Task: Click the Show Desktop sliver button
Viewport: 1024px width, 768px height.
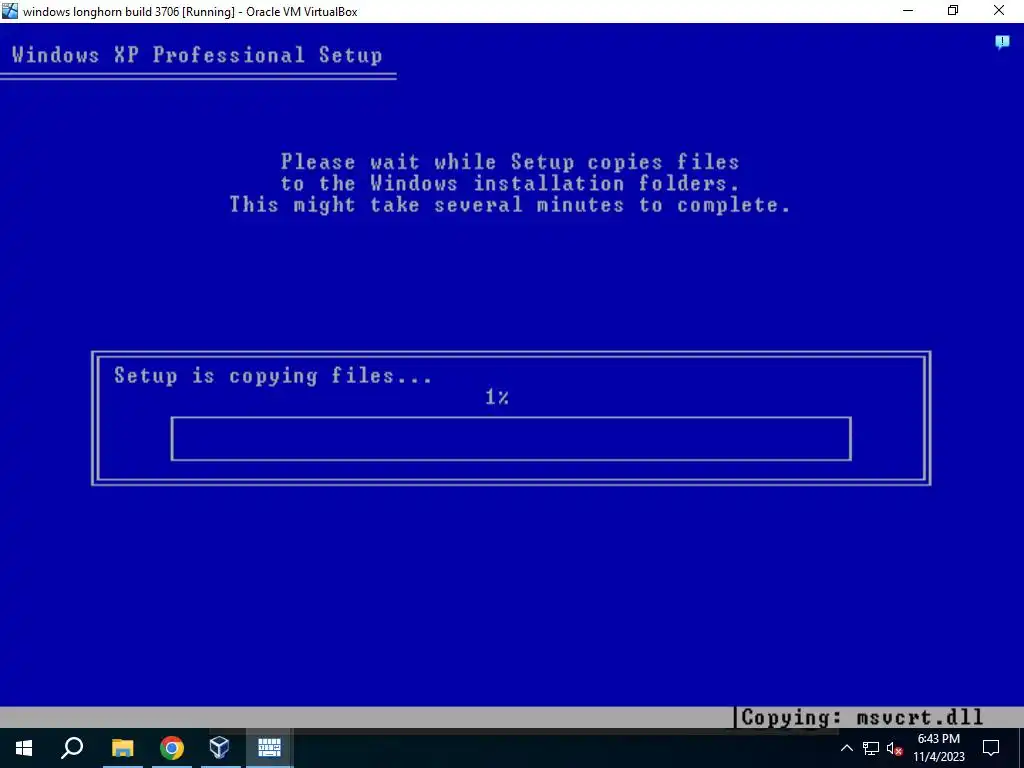Action: click(x=1021, y=748)
